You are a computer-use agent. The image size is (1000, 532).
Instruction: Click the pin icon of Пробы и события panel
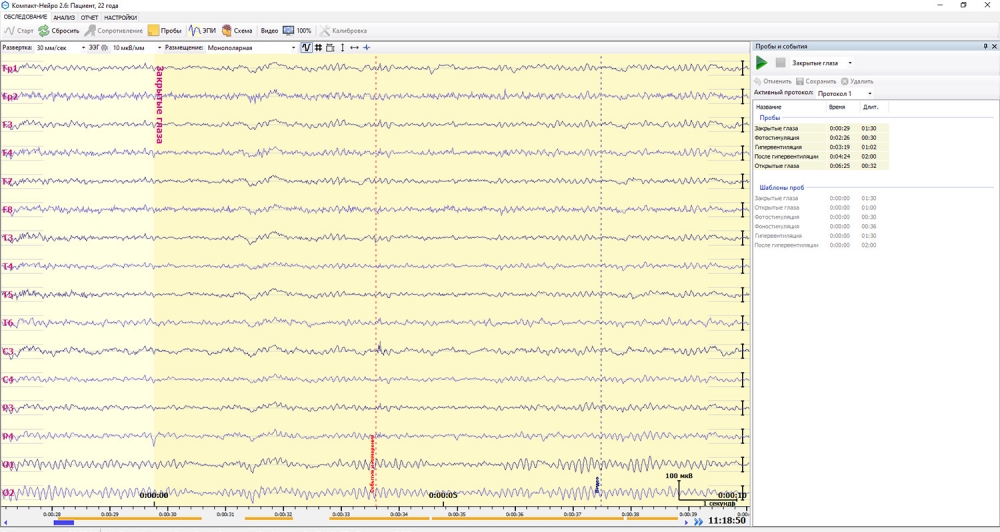[985, 47]
